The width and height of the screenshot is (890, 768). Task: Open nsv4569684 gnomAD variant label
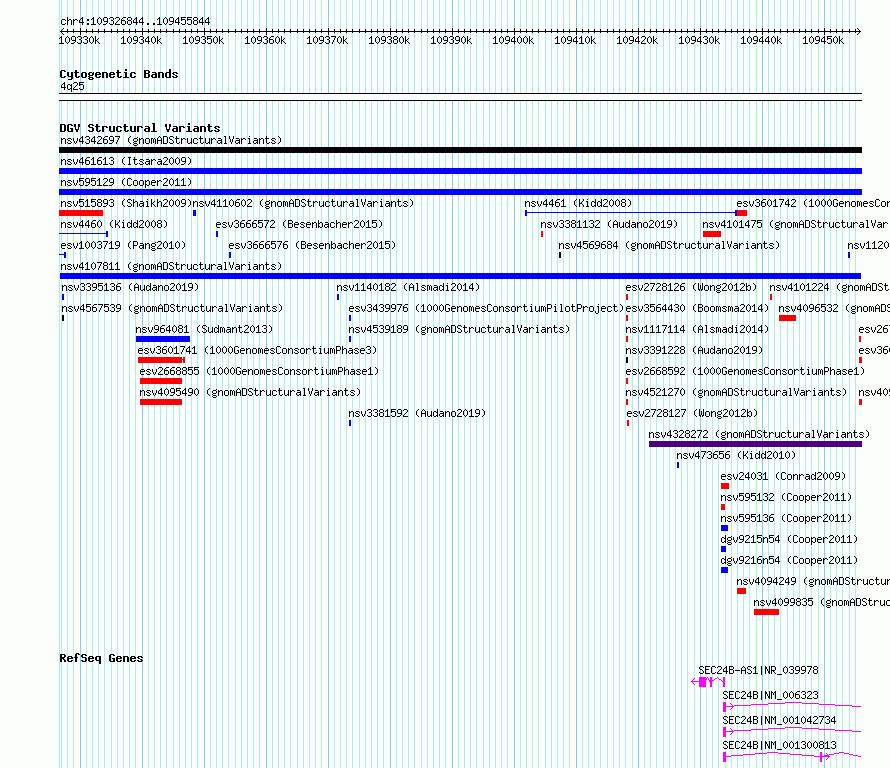669,245
